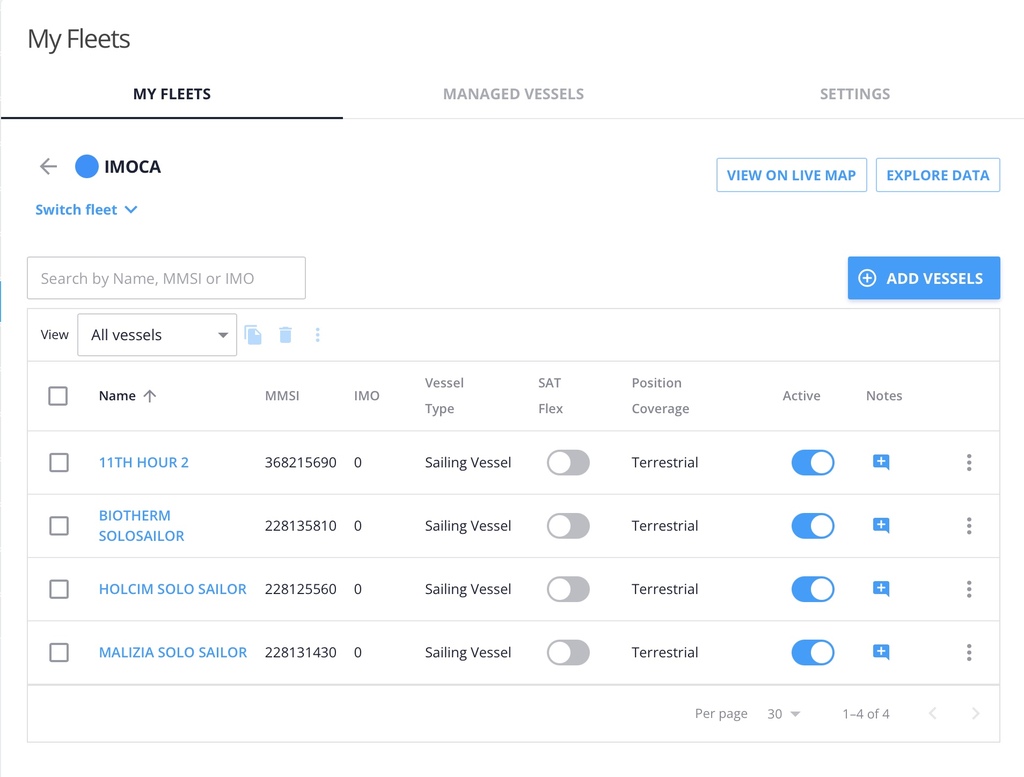Click the Notes column header

coord(884,396)
